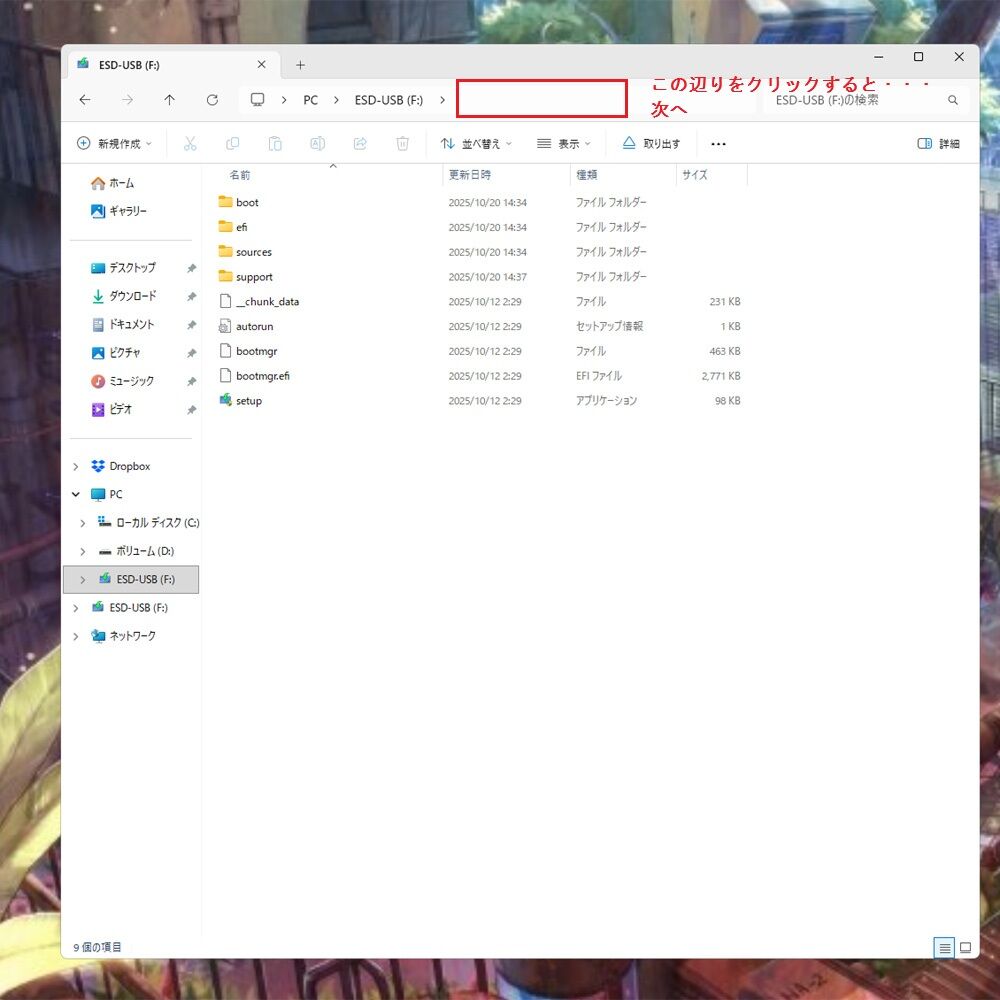
Task: Click the Paste toolbar icon
Action: pyautogui.click(x=275, y=143)
